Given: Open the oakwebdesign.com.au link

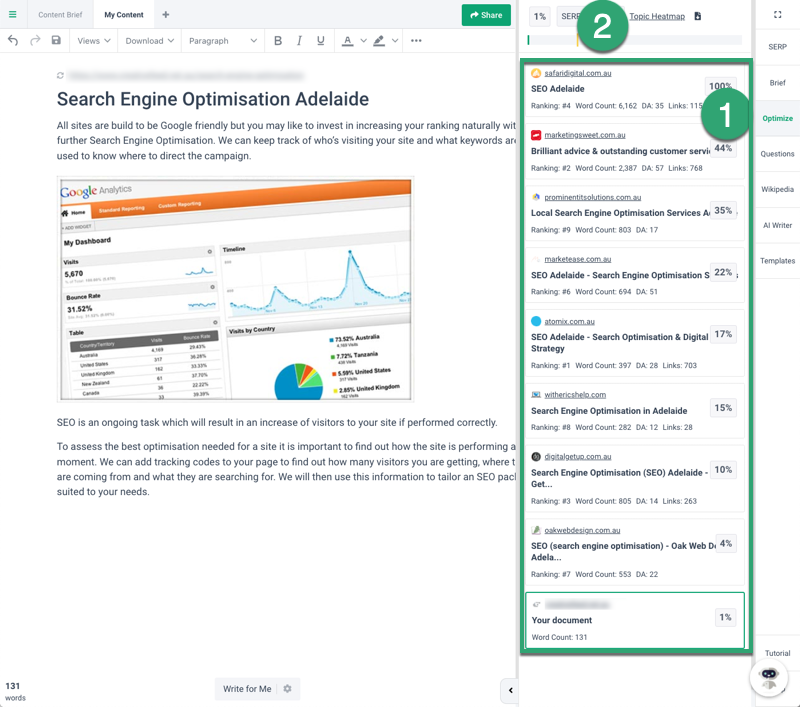Looking at the screenshot, I should [582, 530].
